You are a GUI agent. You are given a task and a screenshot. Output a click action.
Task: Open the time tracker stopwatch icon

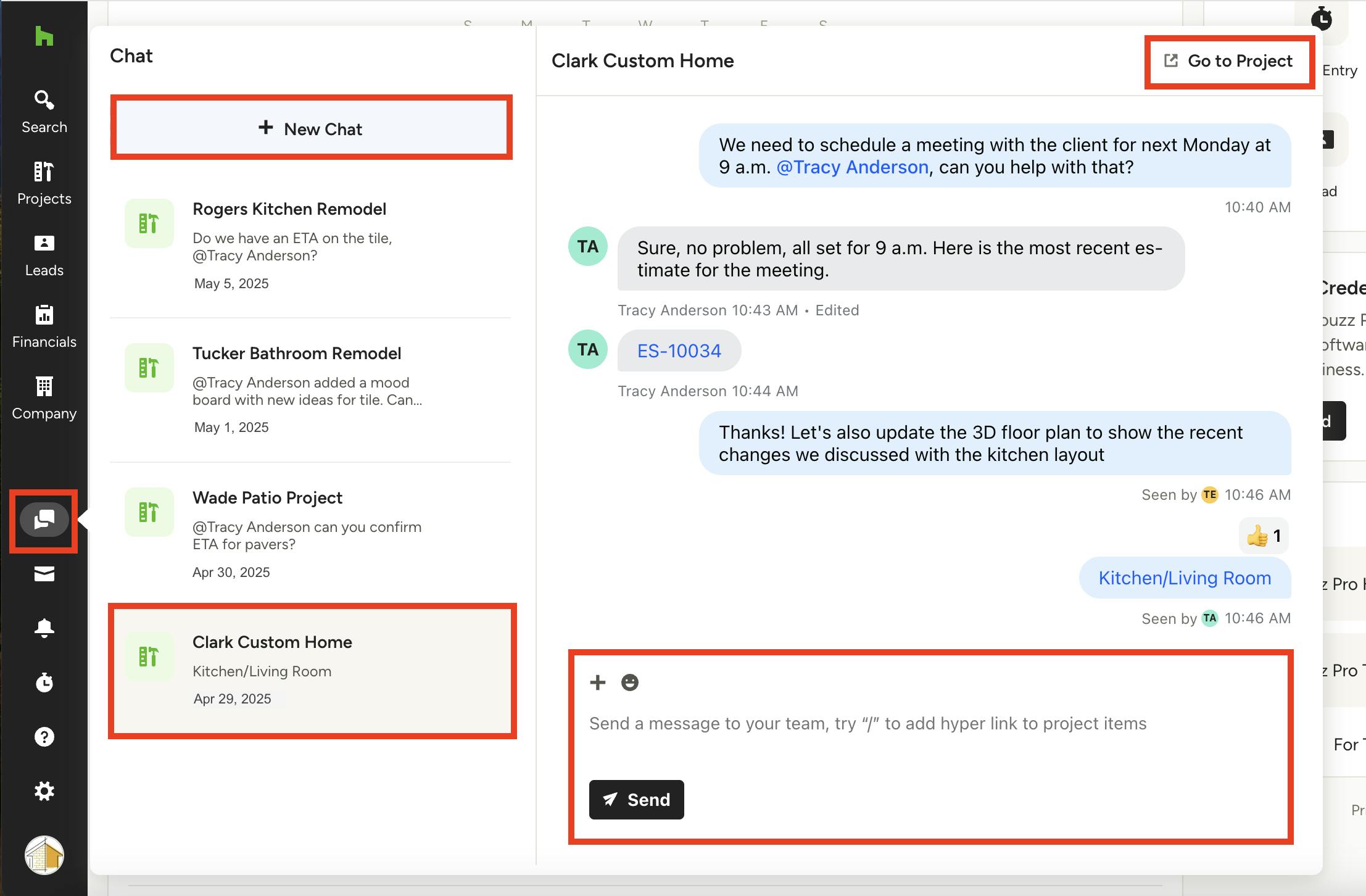[x=44, y=682]
